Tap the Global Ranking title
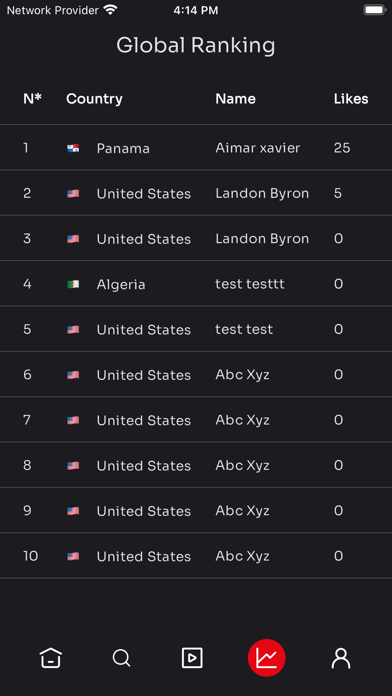The width and height of the screenshot is (392, 696). [x=196, y=45]
